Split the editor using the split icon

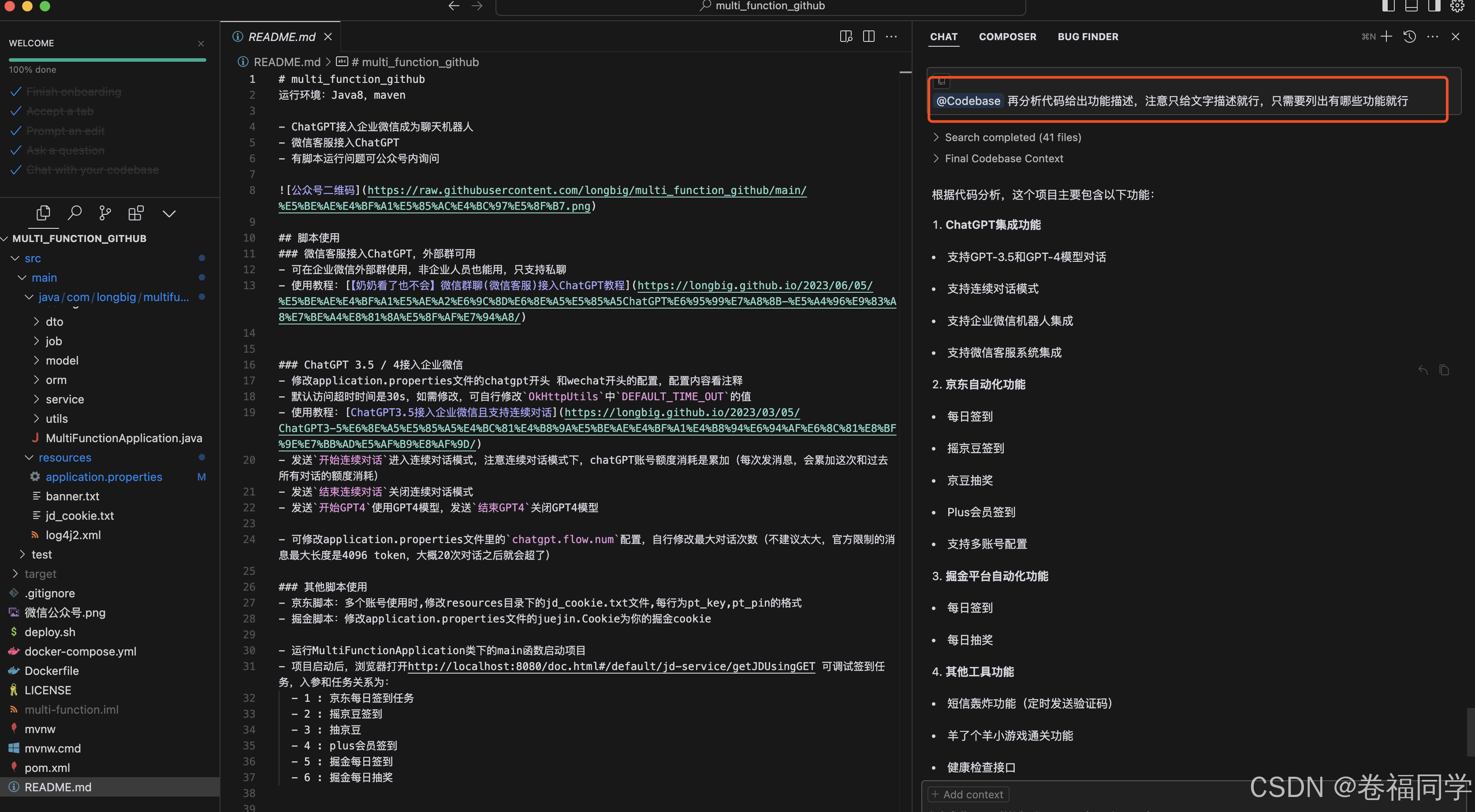click(x=868, y=36)
